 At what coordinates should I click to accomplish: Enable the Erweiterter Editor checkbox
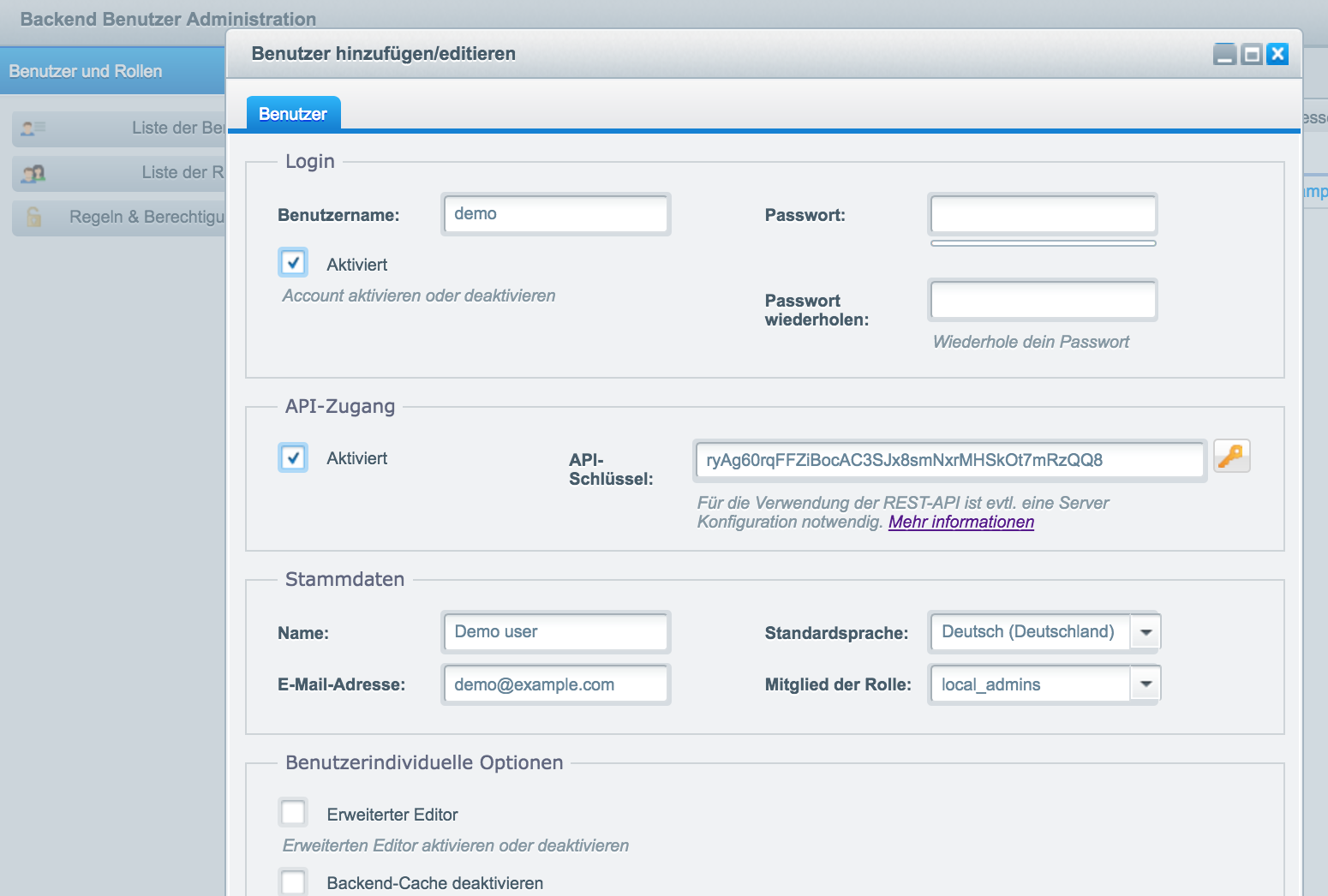coord(293,812)
